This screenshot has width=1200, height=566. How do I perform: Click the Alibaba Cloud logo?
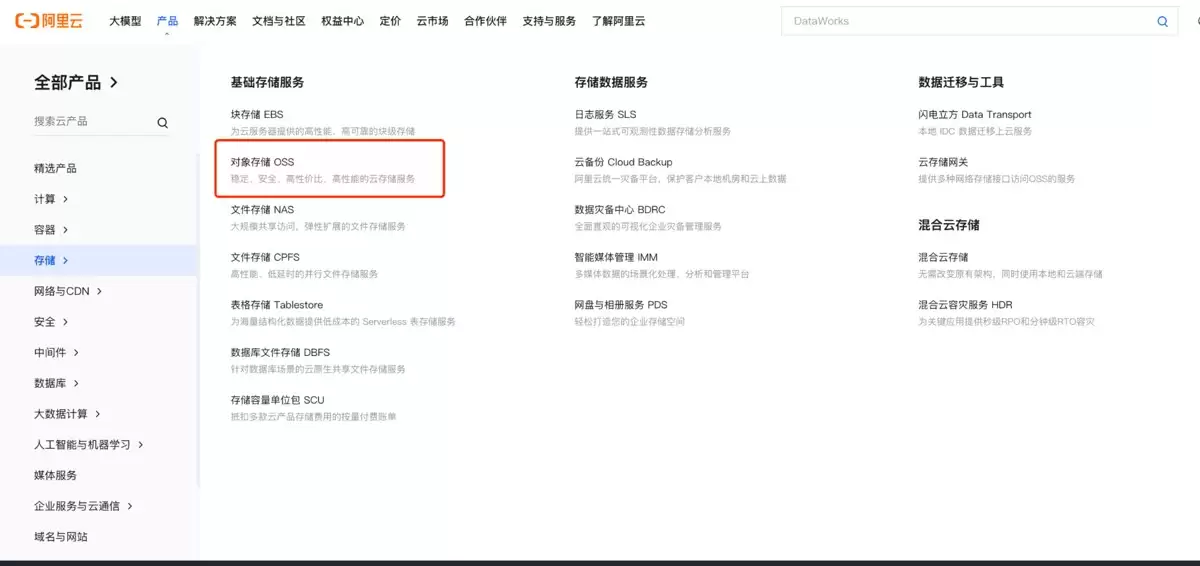(x=51, y=21)
